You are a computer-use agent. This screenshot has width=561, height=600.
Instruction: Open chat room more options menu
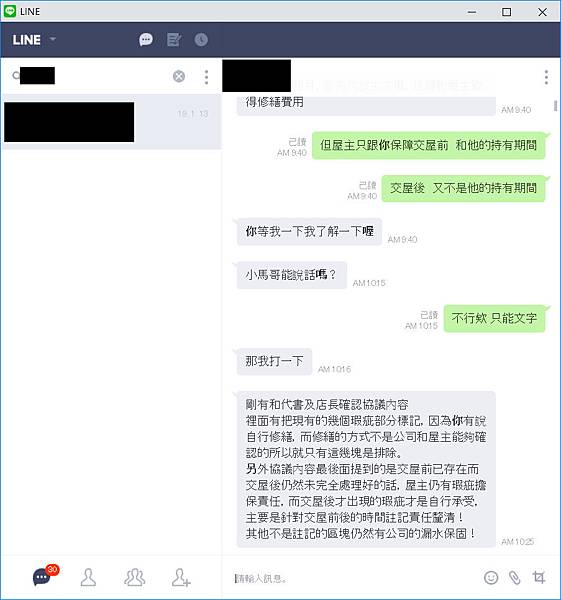(546, 77)
